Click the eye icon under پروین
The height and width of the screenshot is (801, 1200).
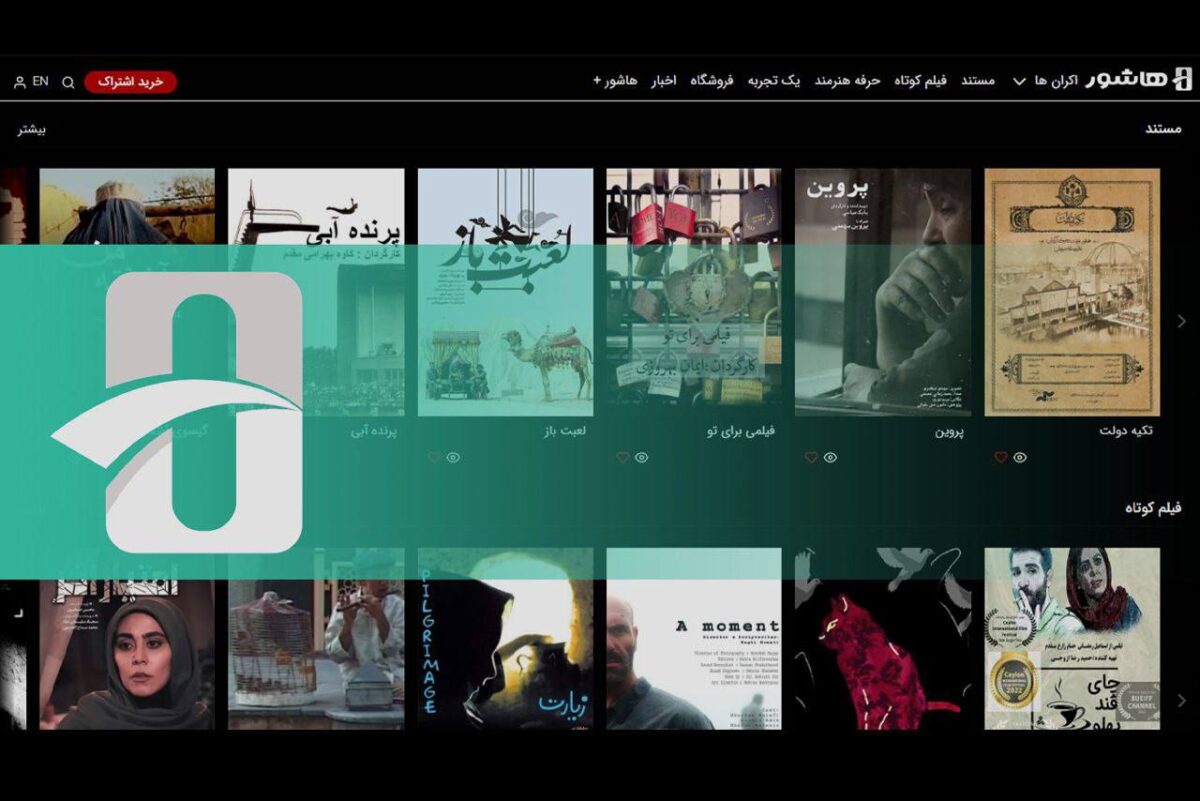coord(830,458)
